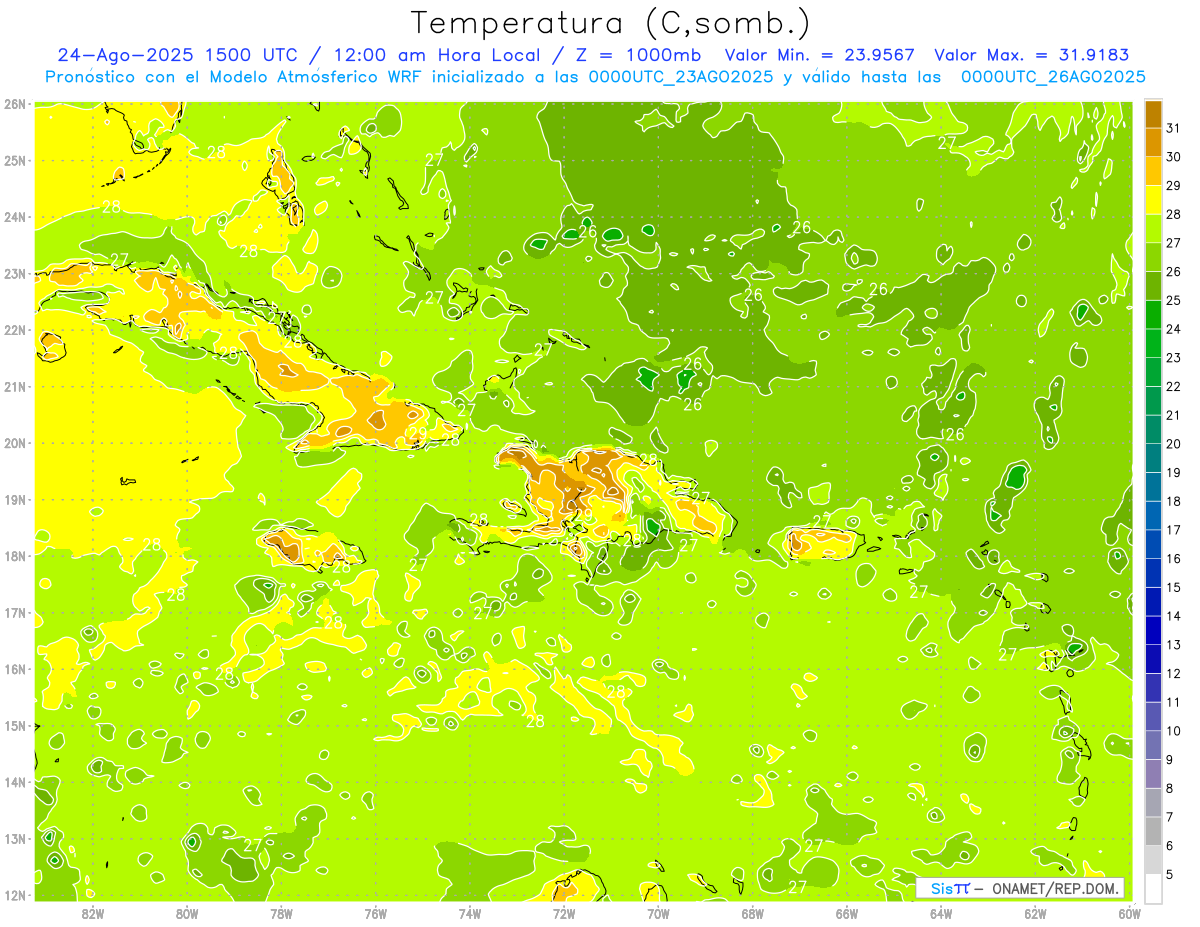The width and height of the screenshot is (1200, 927).
Task: Click the 23N latitude axis label
Action: click(x=14, y=273)
